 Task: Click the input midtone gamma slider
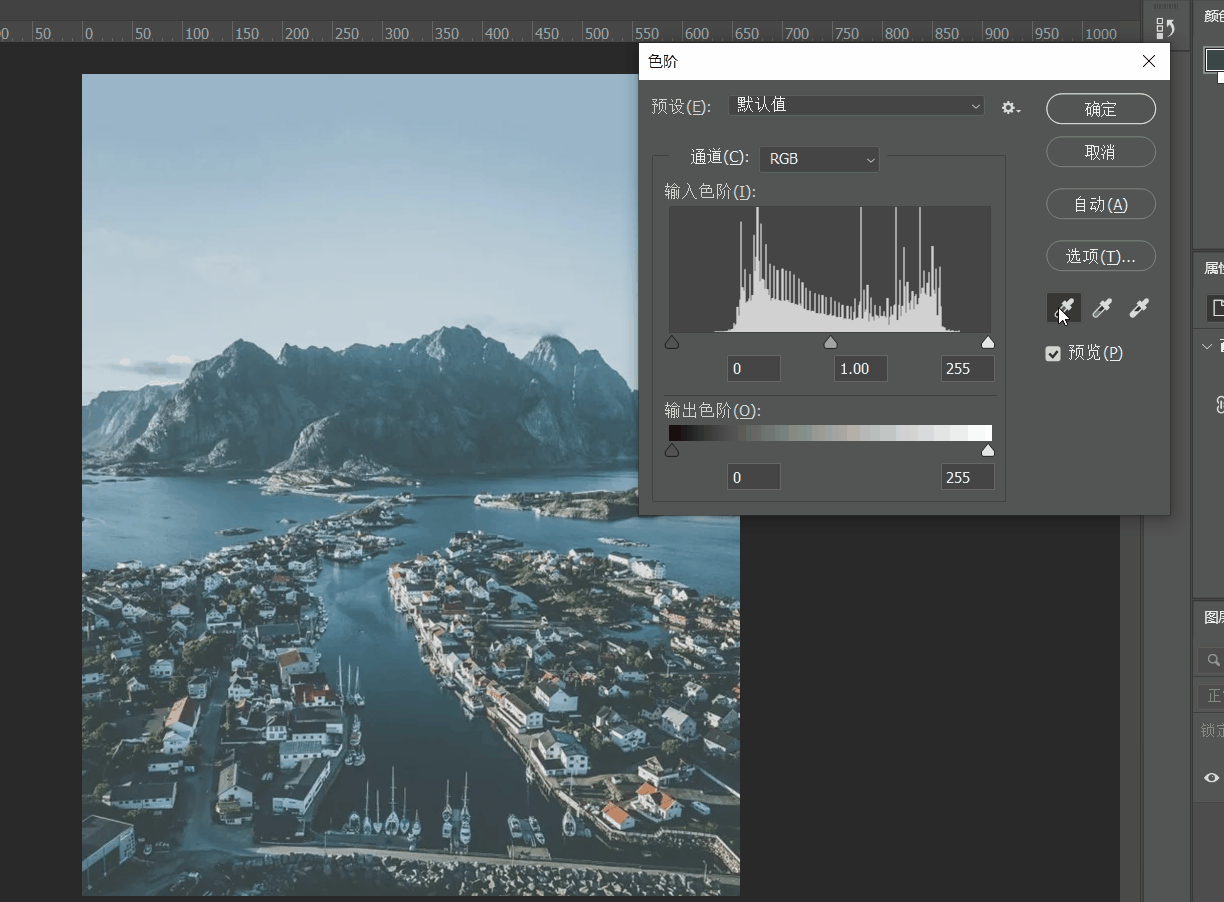pos(830,342)
